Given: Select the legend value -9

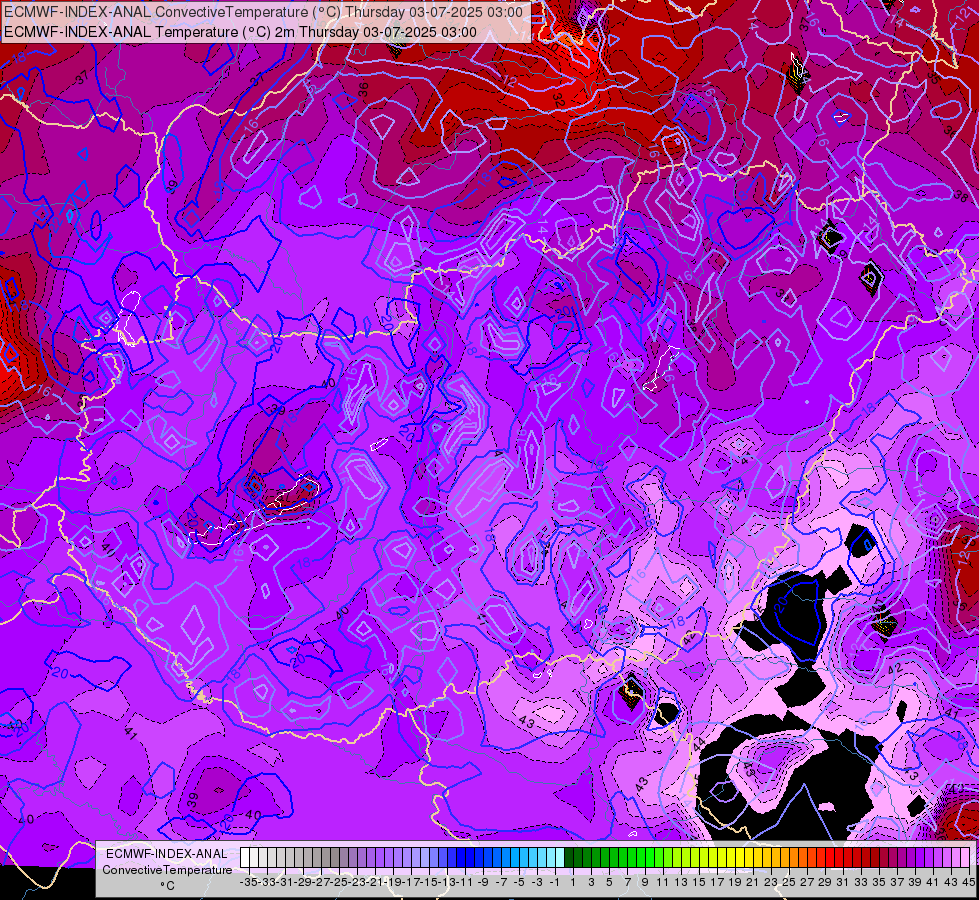Looking at the screenshot, I should [483, 882].
